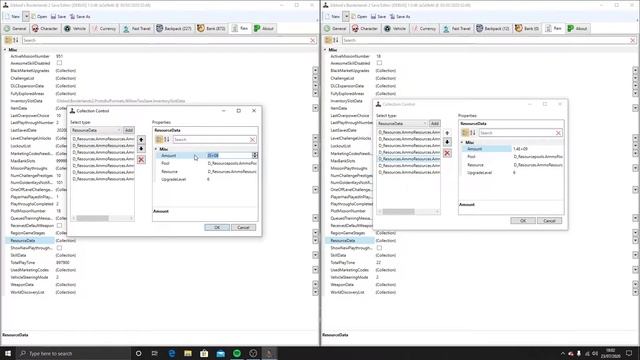Viewport: 640px width, 360px height.
Task: Toggle AwesomeSkillDisabled checkbox in the right window
Action: click(379, 63)
